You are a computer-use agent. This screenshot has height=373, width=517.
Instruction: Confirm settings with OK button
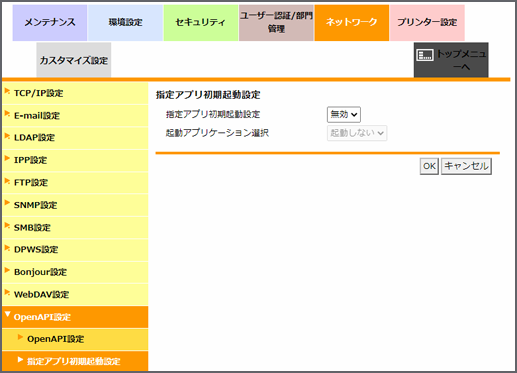429,166
